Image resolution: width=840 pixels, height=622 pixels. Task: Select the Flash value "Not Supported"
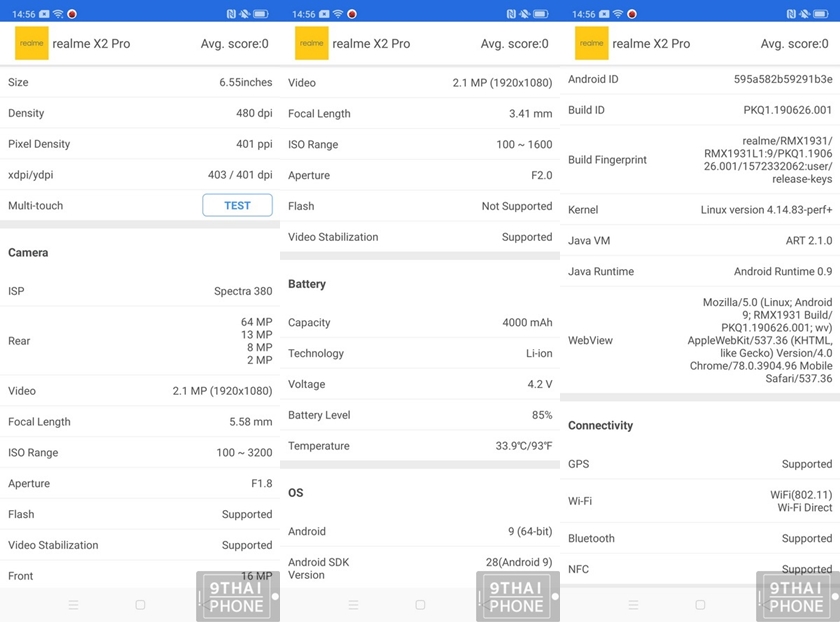click(517, 206)
